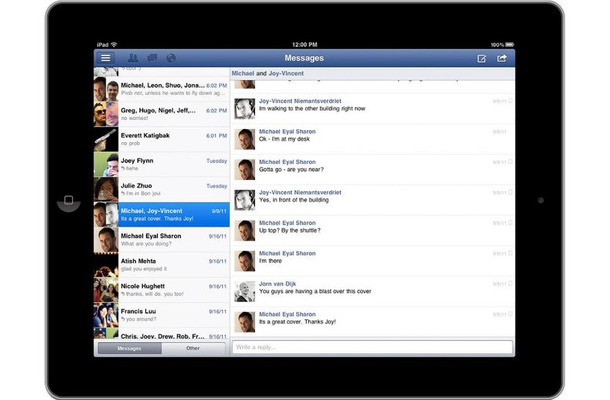Image resolution: width=610 pixels, height=400 pixels.
Task: Open the Greg, Hugo, Nigel, Jeff conversation
Action: click(162, 114)
